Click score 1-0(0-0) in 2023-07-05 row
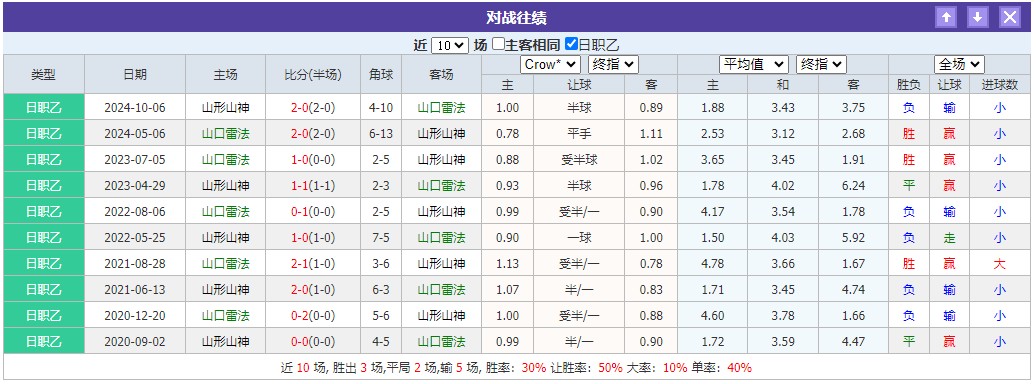Image resolution: width=1036 pixels, height=384 pixels. point(313,159)
